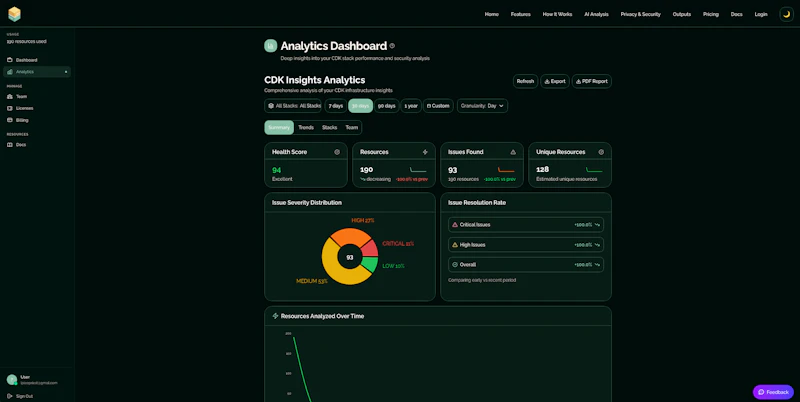Screen dimensions: 800x402
Task: Click the Critical Issues triangle icon
Action: point(455,224)
